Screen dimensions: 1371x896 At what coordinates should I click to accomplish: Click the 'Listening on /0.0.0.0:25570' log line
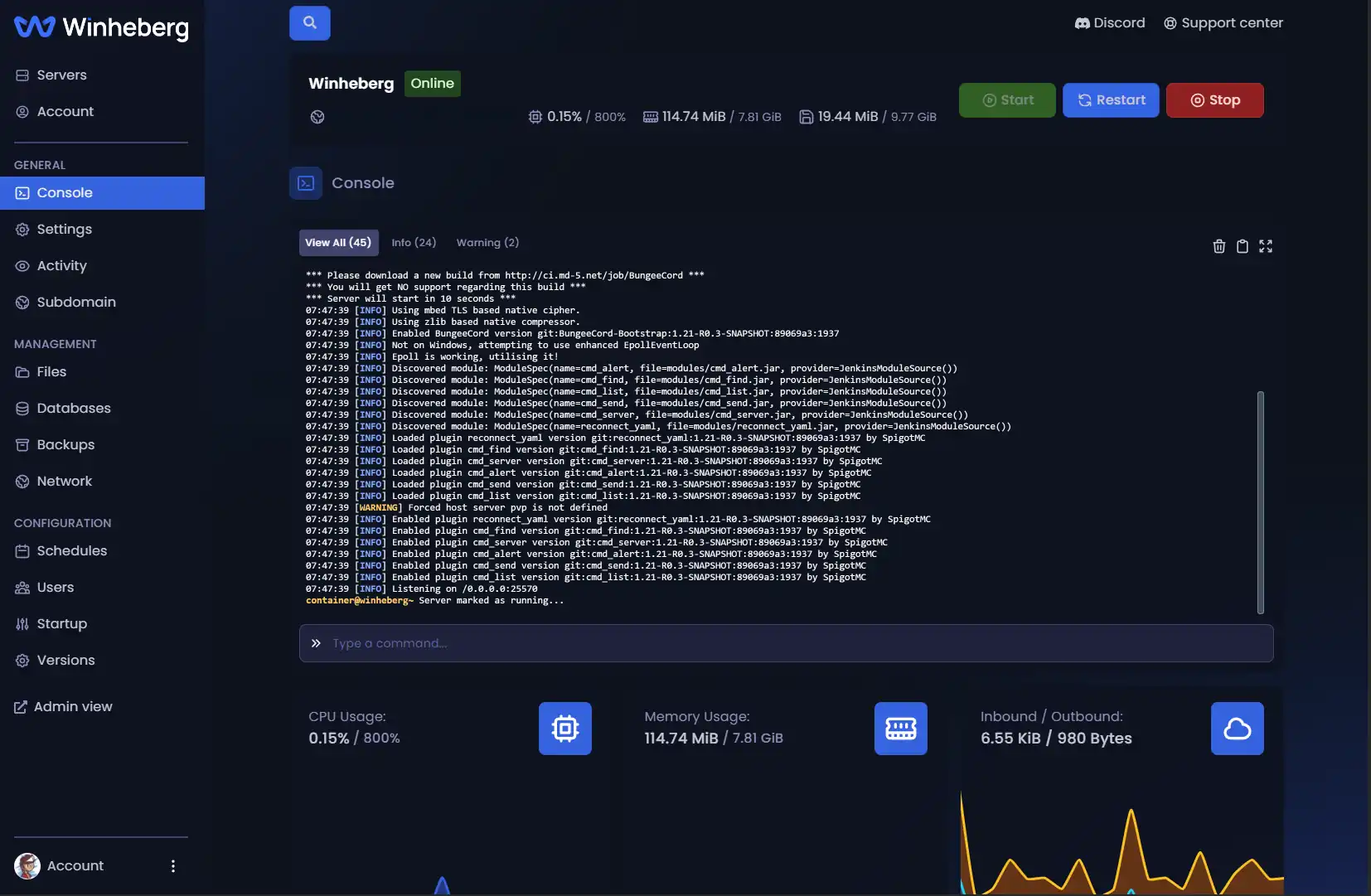pyautogui.click(x=421, y=588)
